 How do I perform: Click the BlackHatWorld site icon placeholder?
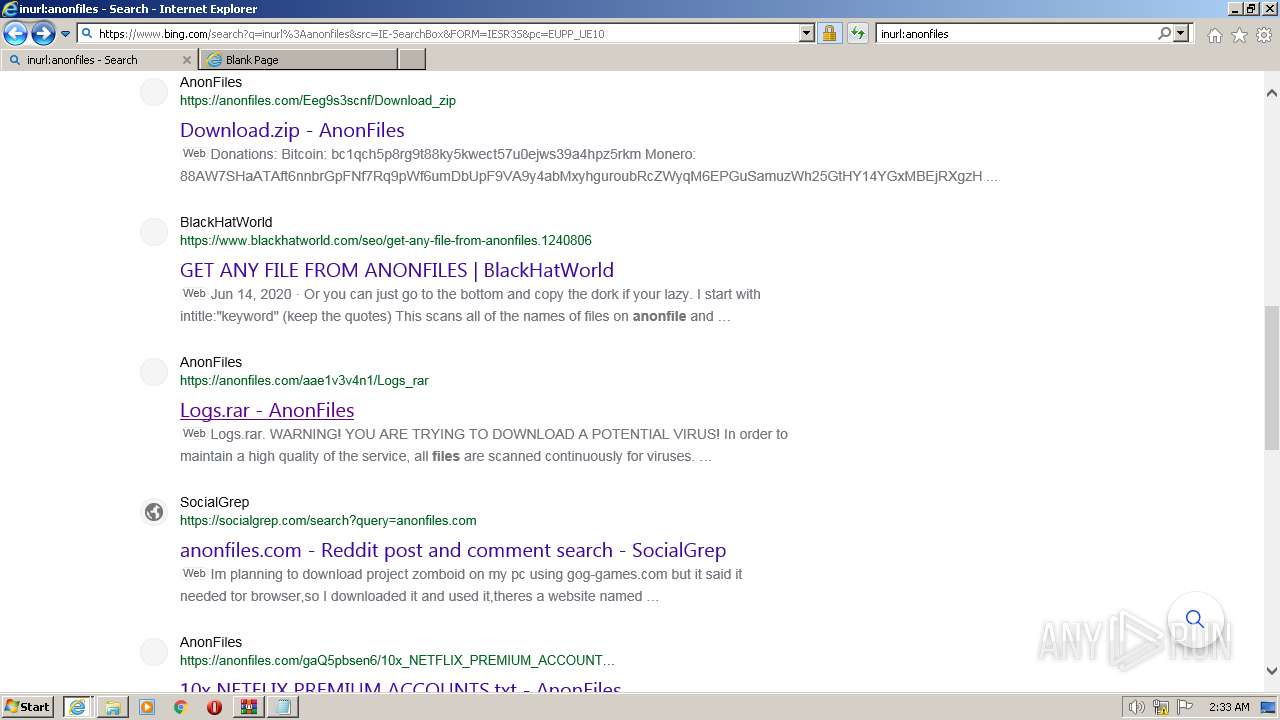point(154,232)
